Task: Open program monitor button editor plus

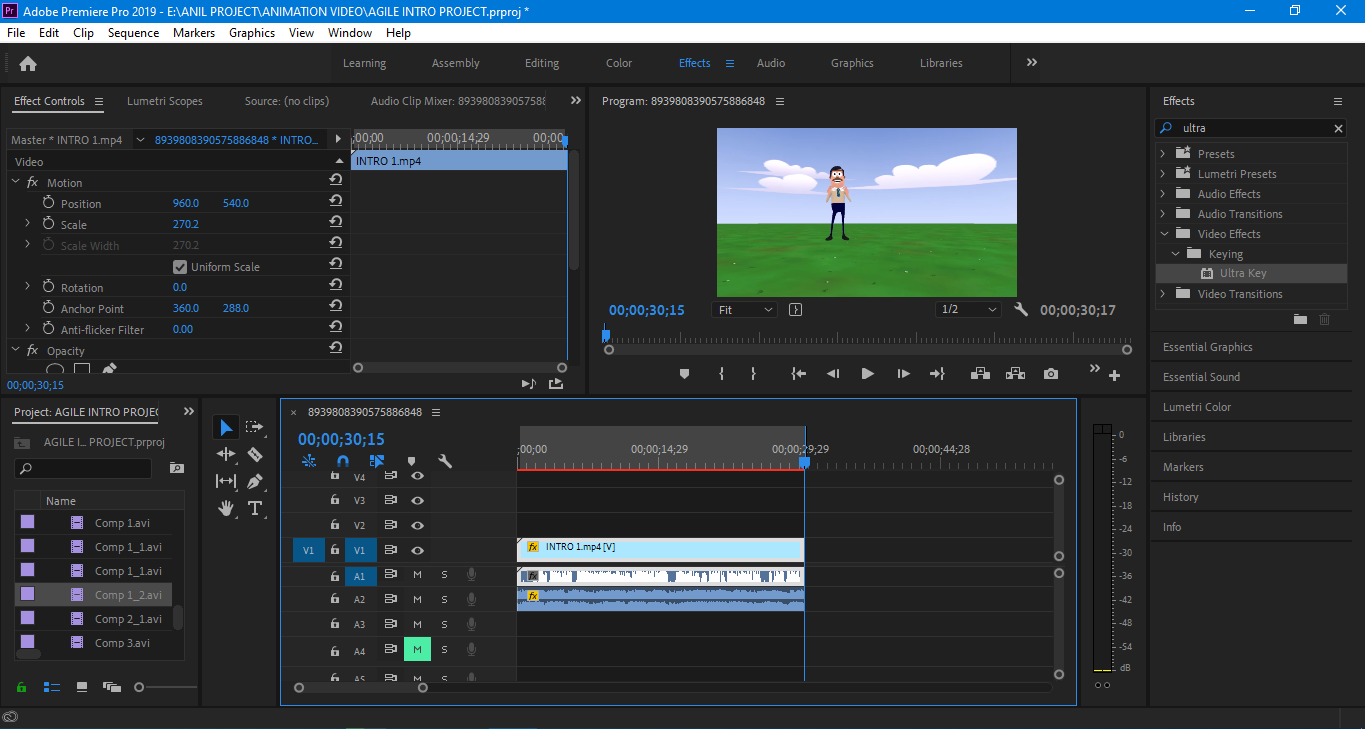Action: pos(1114,376)
